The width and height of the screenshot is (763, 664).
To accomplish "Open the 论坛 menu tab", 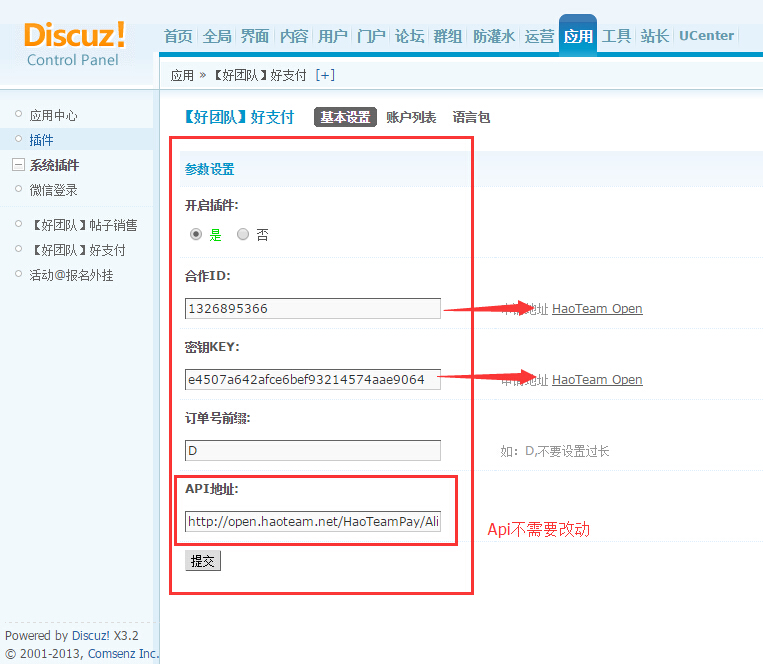I will coord(409,36).
